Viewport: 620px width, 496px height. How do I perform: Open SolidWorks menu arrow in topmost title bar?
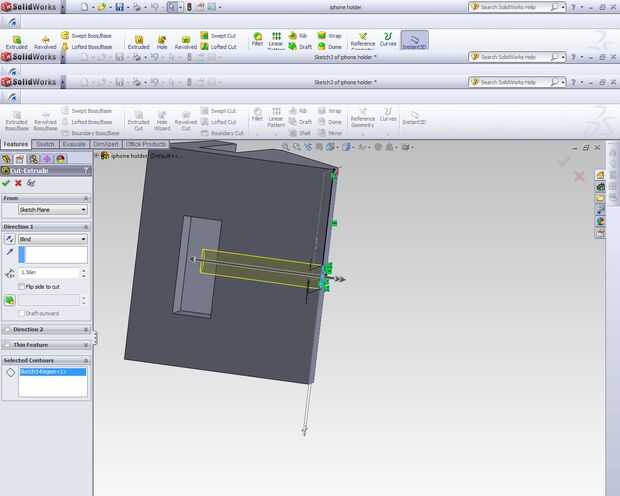pyautogui.click(x=63, y=7)
